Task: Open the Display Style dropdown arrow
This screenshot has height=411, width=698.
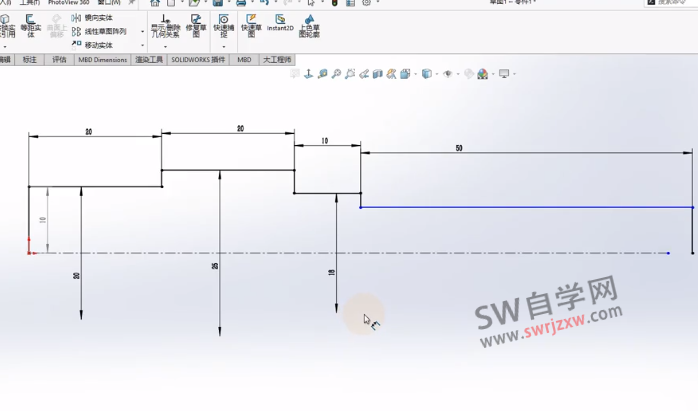Action: pyautogui.click(x=437, y=74)
